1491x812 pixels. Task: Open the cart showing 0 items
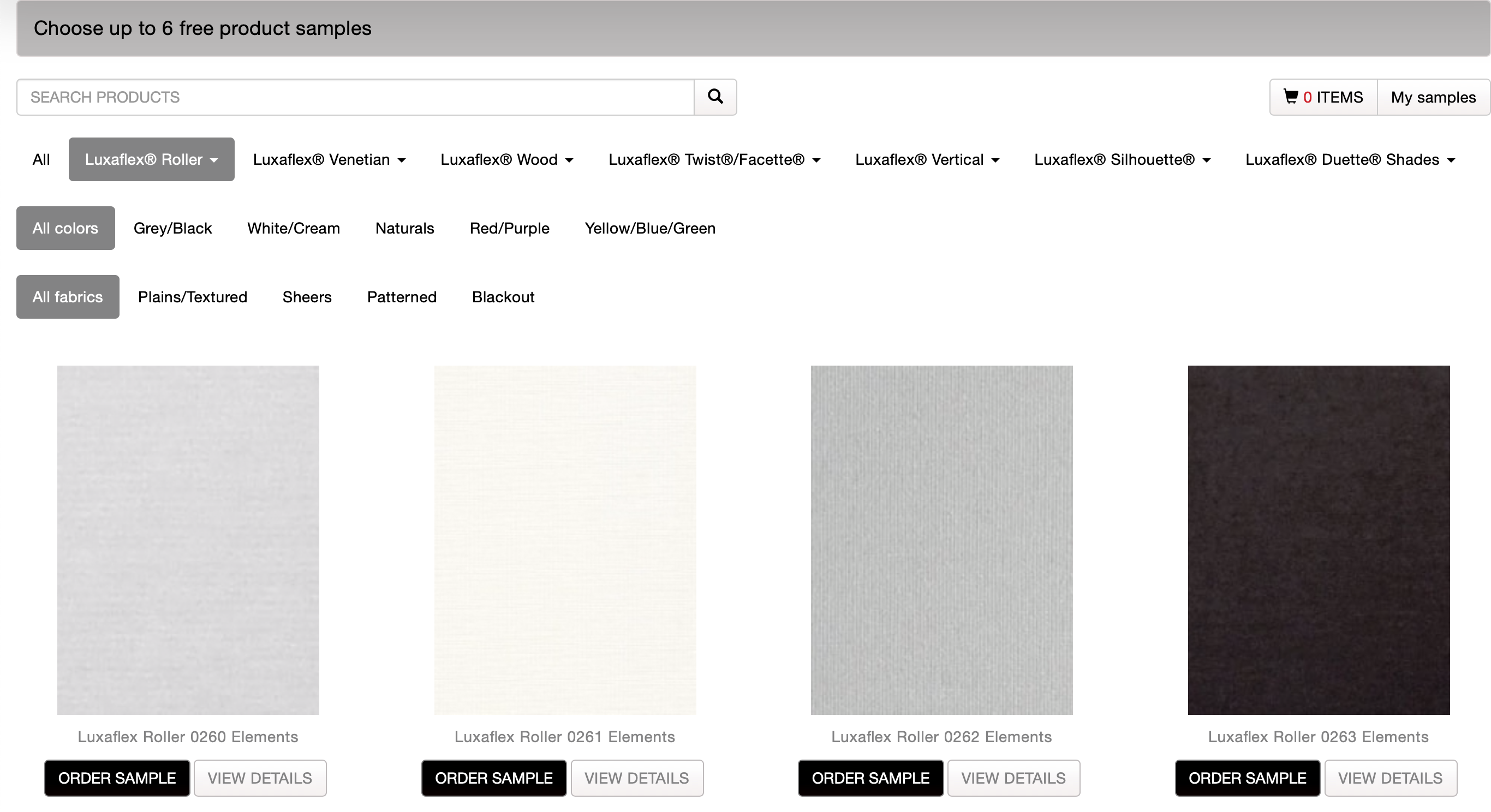click(x=1322, y=97)
